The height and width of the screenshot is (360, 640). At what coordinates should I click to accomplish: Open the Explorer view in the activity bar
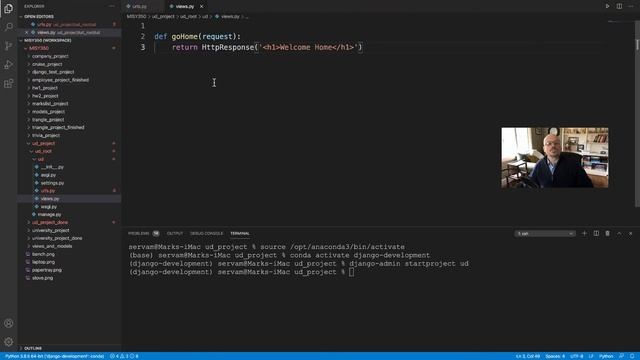pos(8,8)
